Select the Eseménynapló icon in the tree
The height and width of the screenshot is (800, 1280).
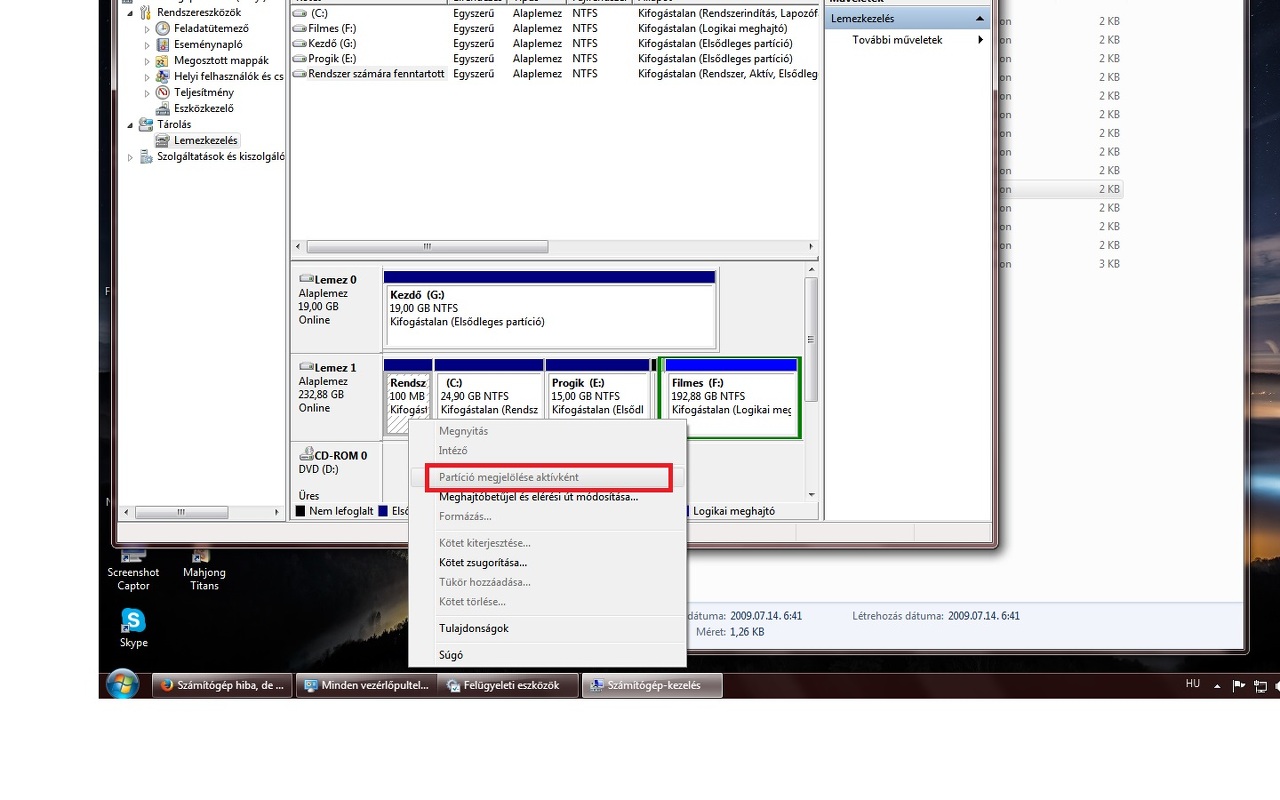point(163,44)
